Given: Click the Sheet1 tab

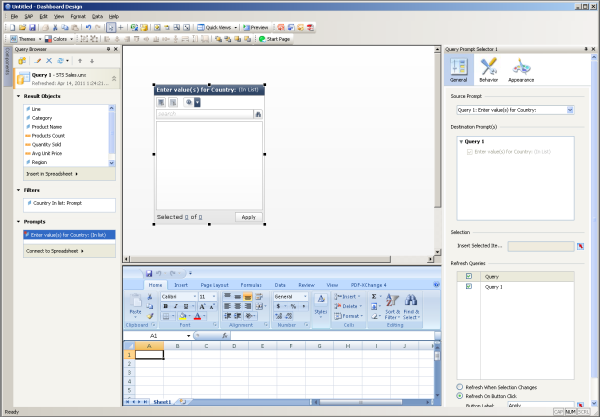Looking at the screenshot, I should click(162, 402).
